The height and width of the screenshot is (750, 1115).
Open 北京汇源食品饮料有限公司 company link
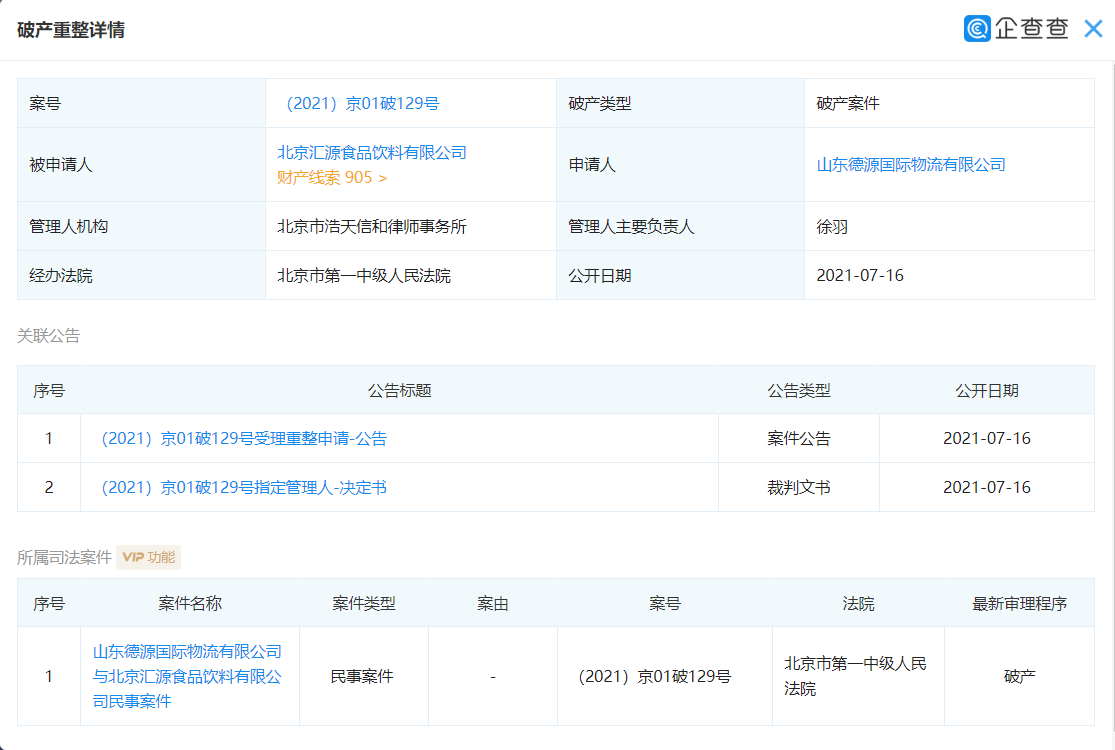(x=372, y=152)
